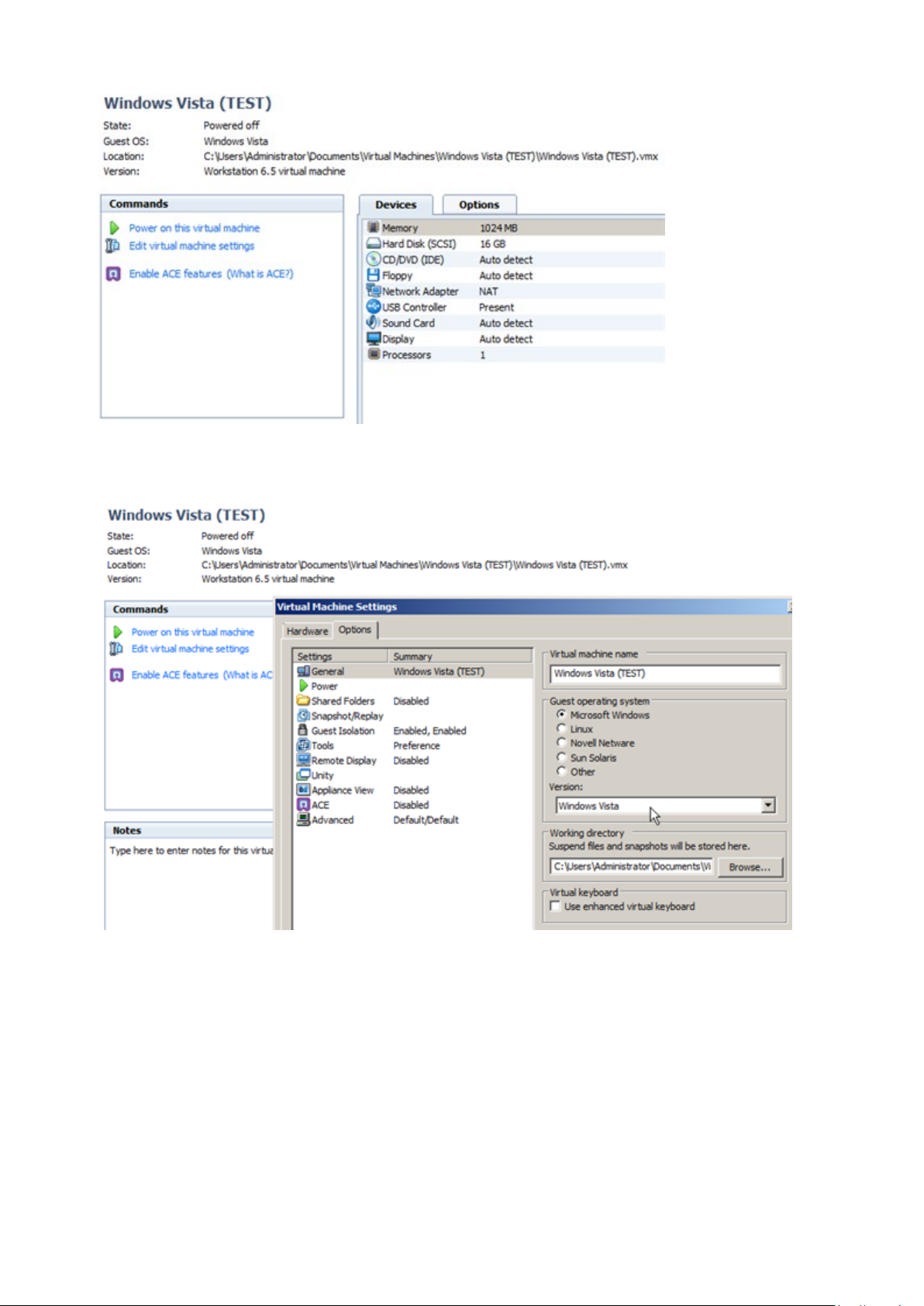Click the Sound Card icon
Image resolution: width=924 pixels, height=1306 pixels.
click(374, 322)
